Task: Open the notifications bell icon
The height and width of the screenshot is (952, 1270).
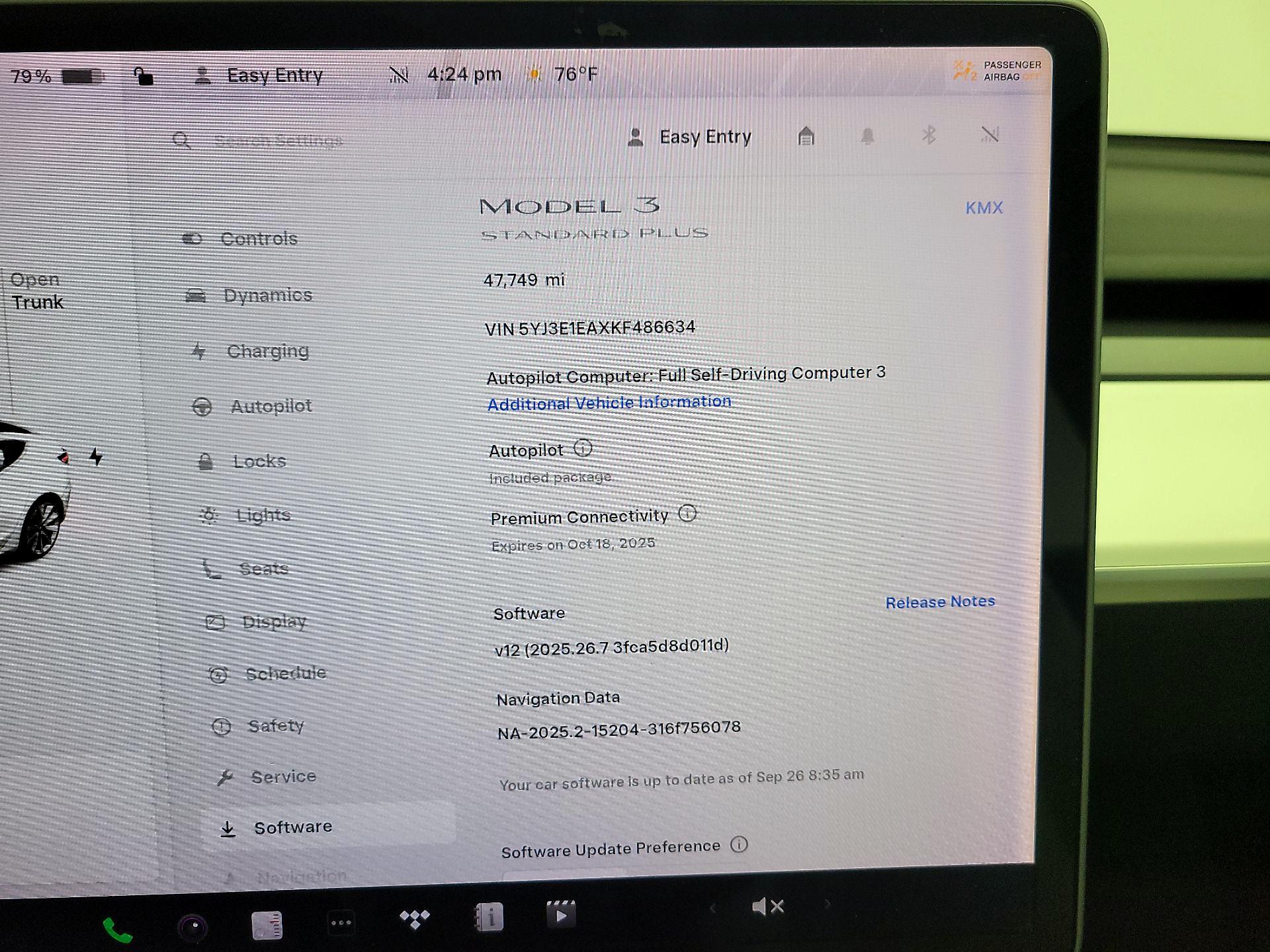Action: pyautogui.click(x=867, y=136)
